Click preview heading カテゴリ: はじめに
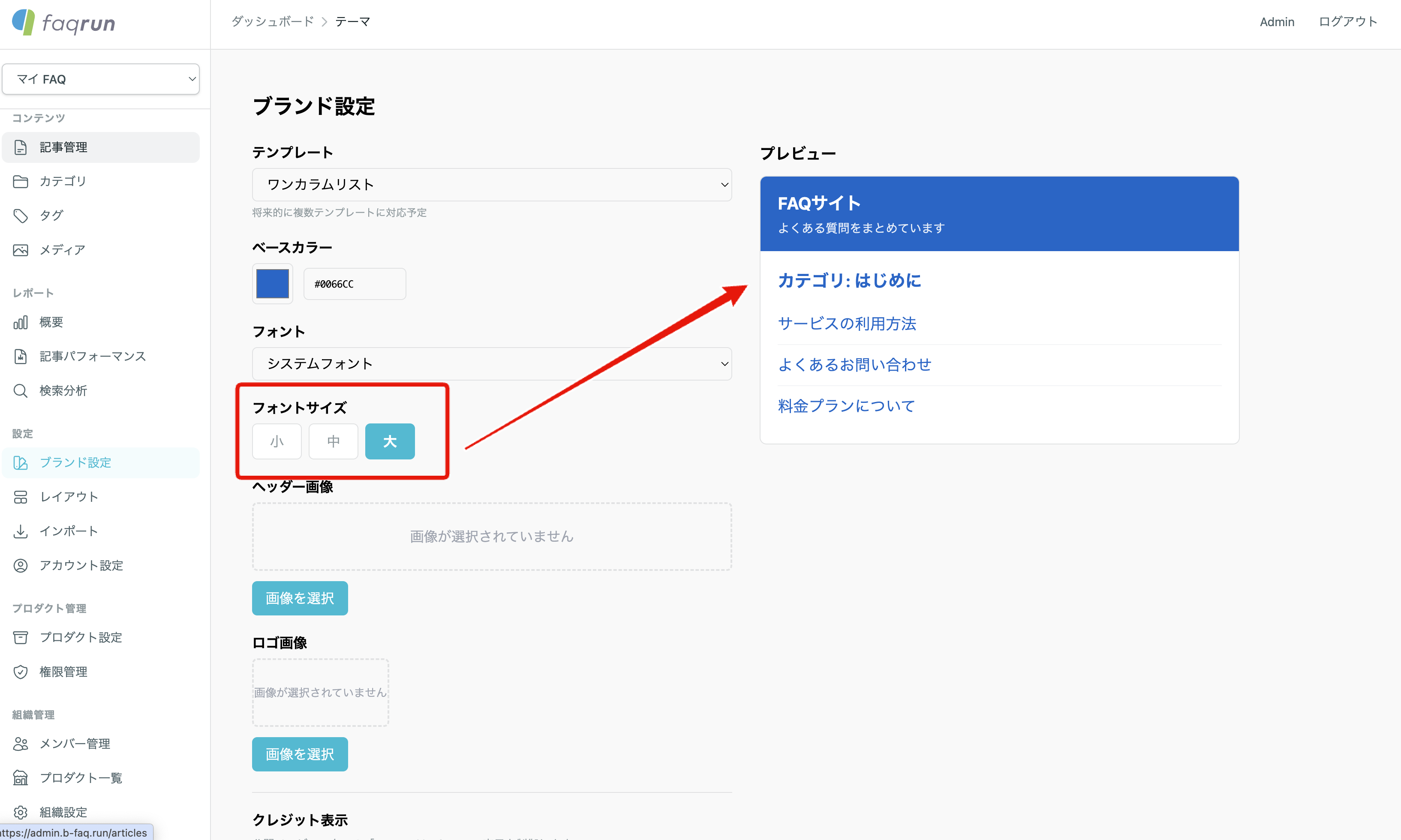Screen dimensions: 1401x840 coord(849,281)
